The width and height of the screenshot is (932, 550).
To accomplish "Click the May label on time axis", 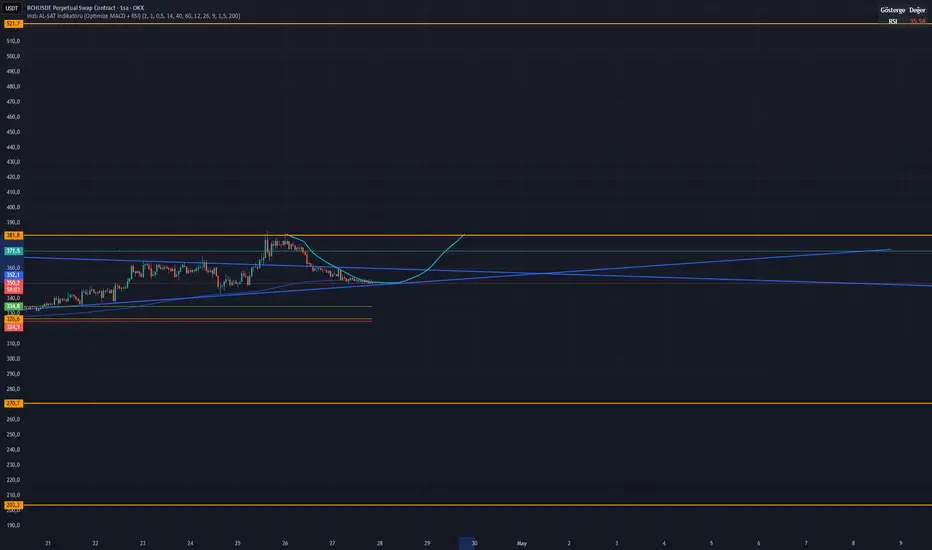I will tap(522, 543).
